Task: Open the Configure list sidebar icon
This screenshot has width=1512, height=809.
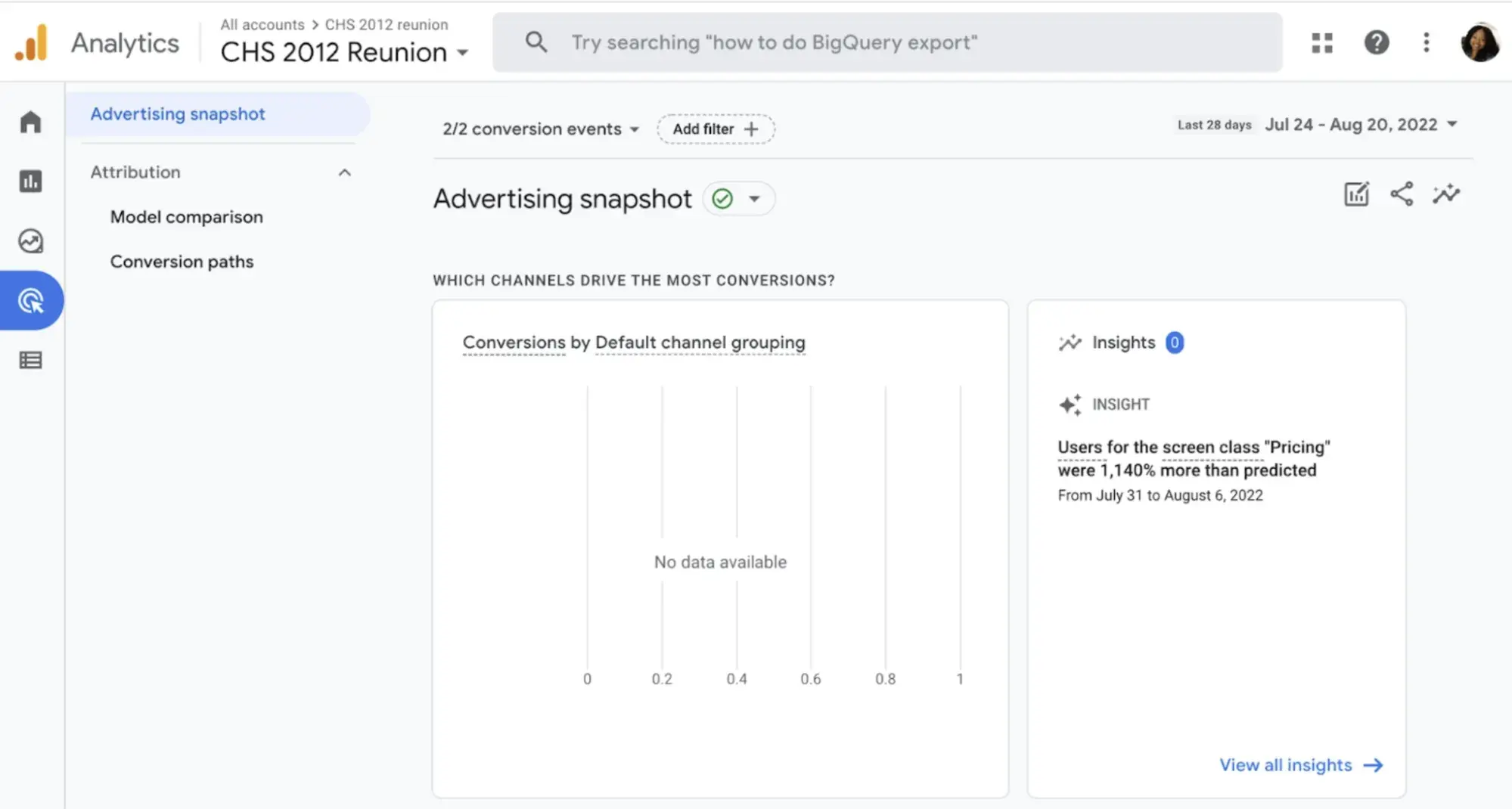Action: point(30,361)
